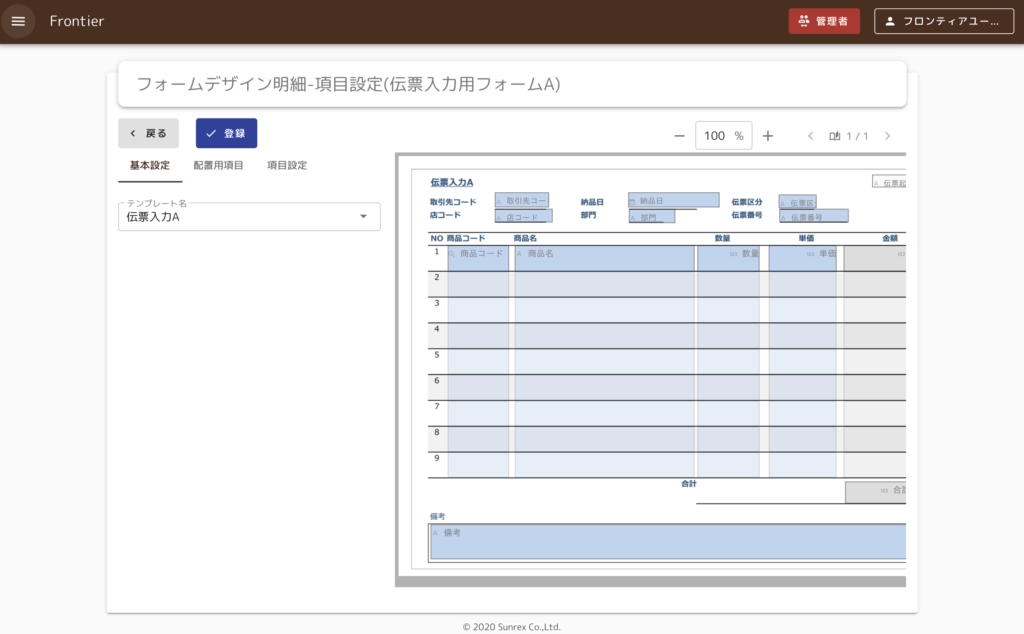This screenshot has width=1024, height=634.
Task: Click the page count icon
Action: pyautogui.click(x=835, y=136)
